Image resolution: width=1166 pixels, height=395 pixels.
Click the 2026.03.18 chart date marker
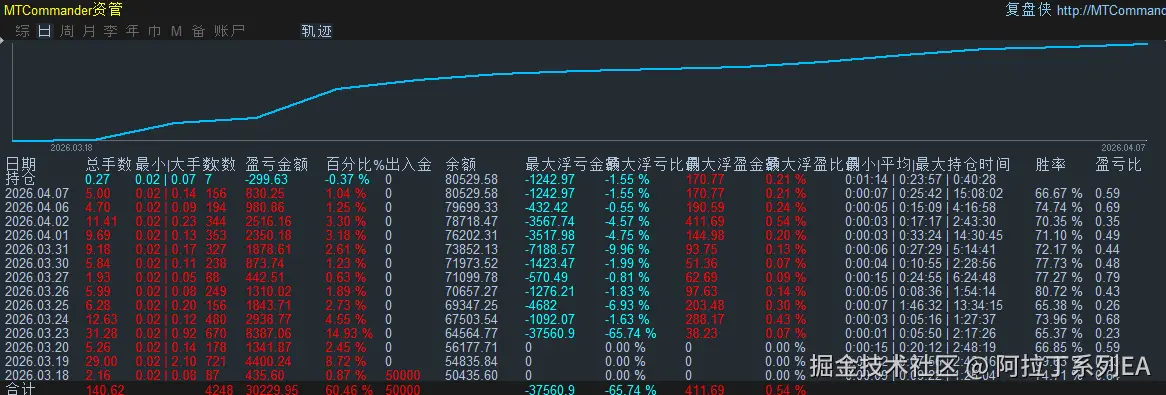[x=71, y=147]
